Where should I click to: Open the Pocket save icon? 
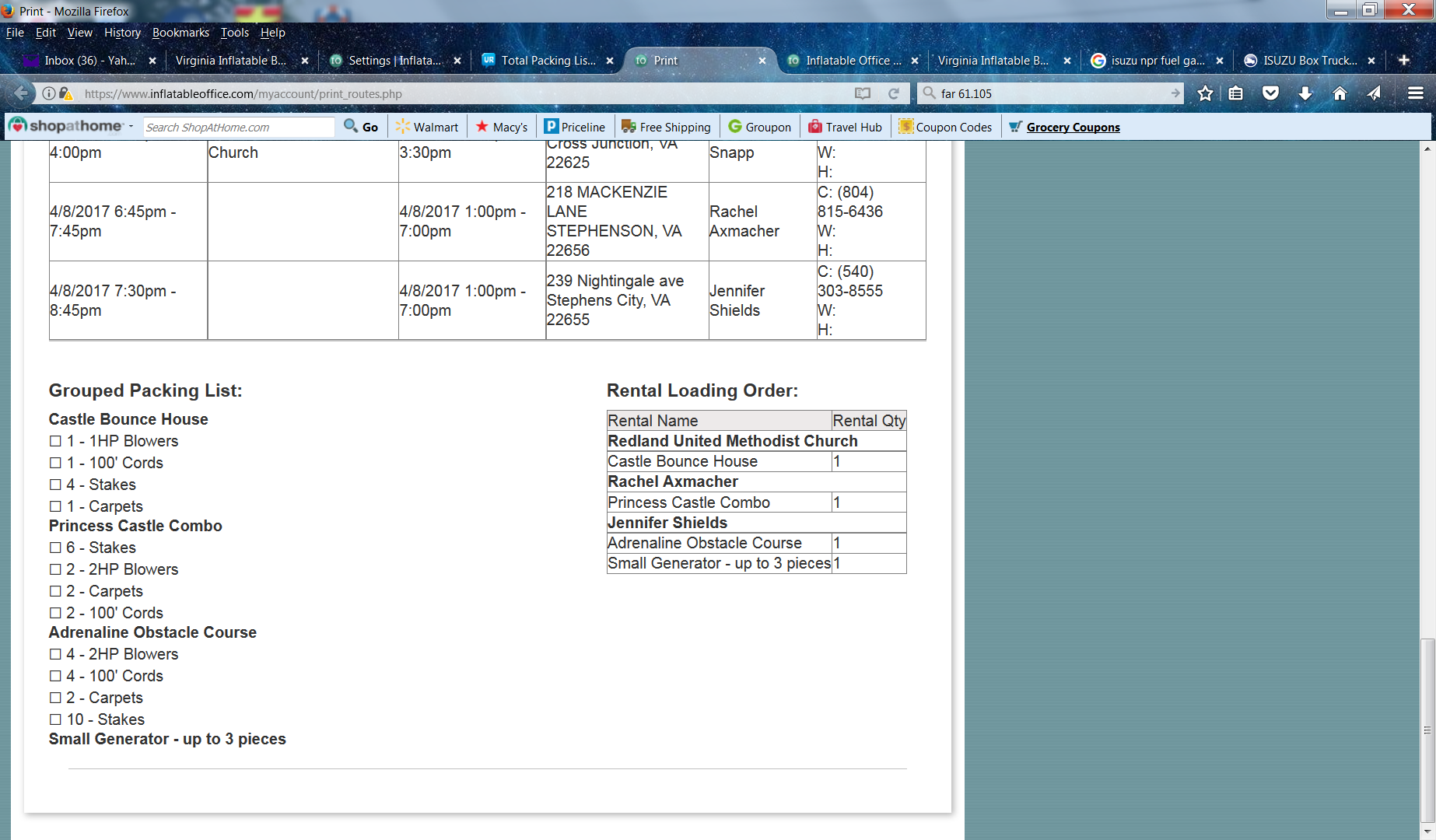pyautogui.click(x=1270, y=93)
